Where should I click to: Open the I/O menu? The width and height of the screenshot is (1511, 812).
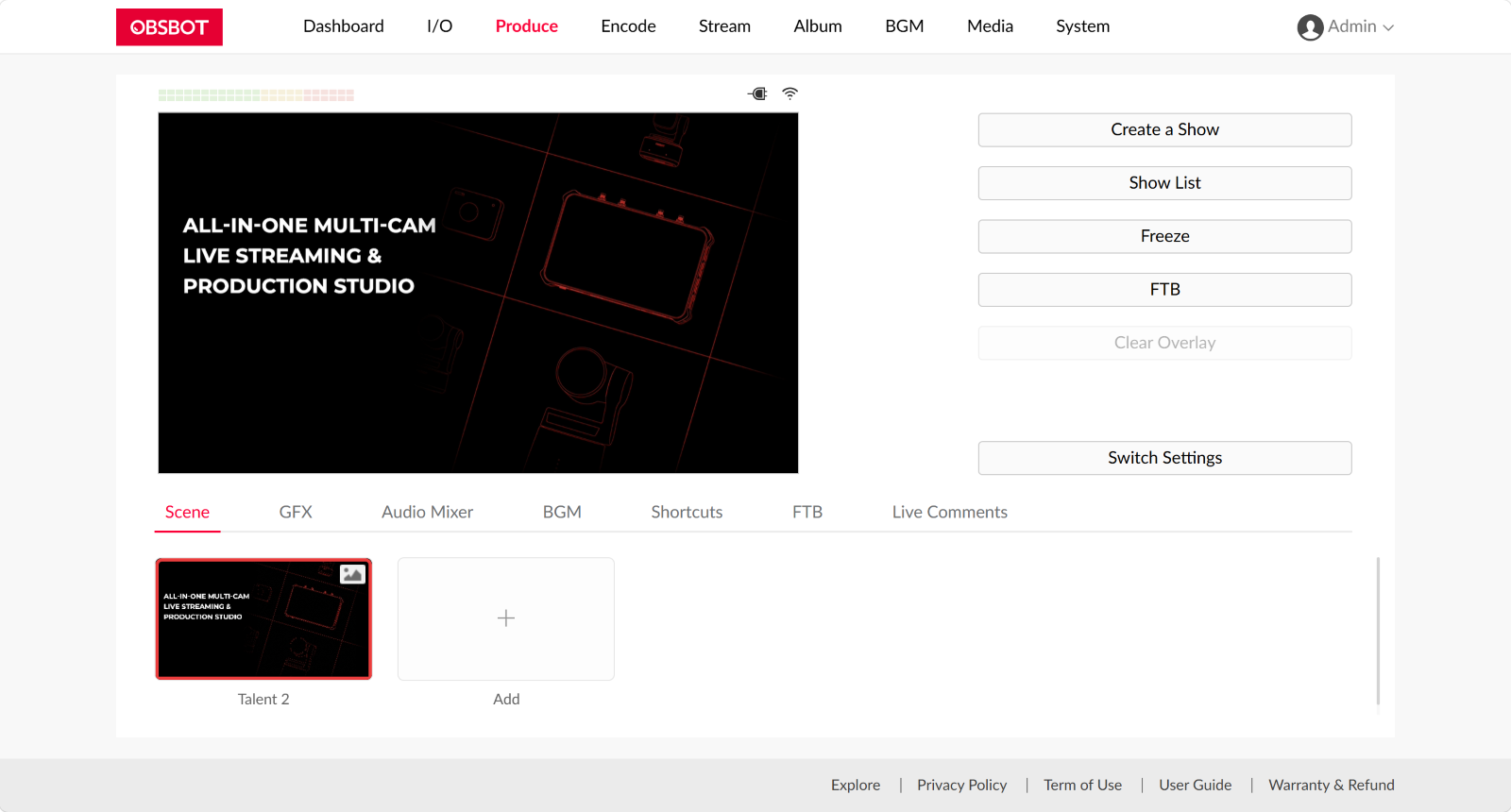click(440, 26)
